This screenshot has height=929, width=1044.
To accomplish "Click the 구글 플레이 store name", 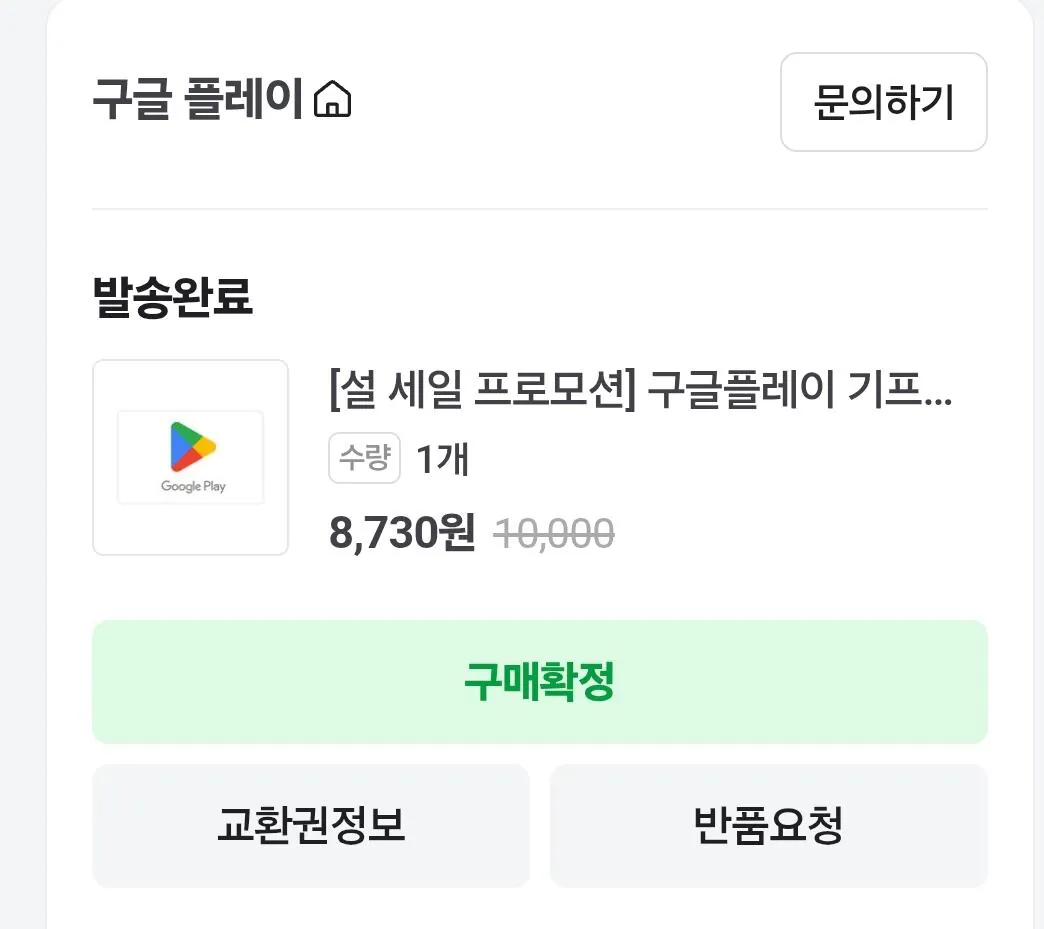I will [x=195, y=97].
